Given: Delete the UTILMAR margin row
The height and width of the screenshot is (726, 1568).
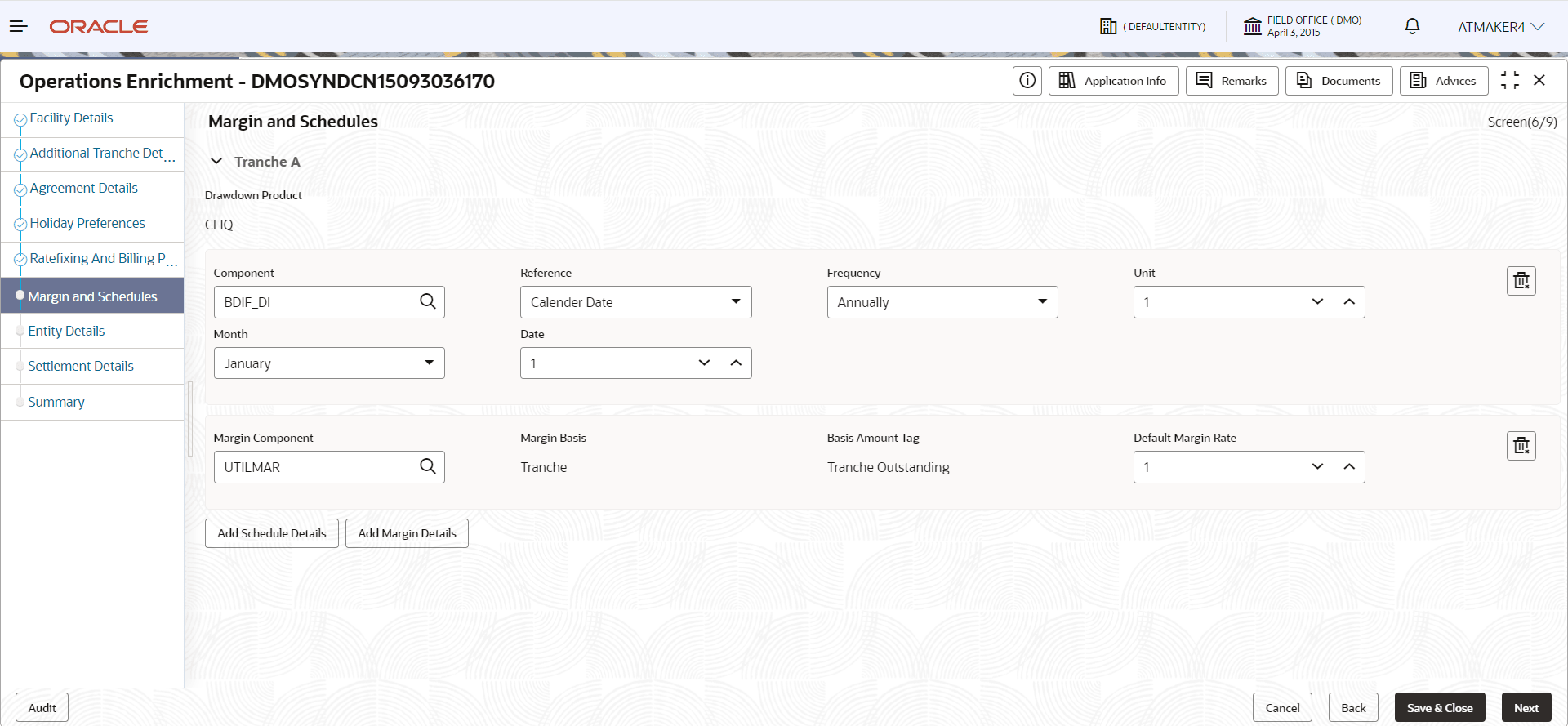Looking at the screenshot, I should (1521, 446).
